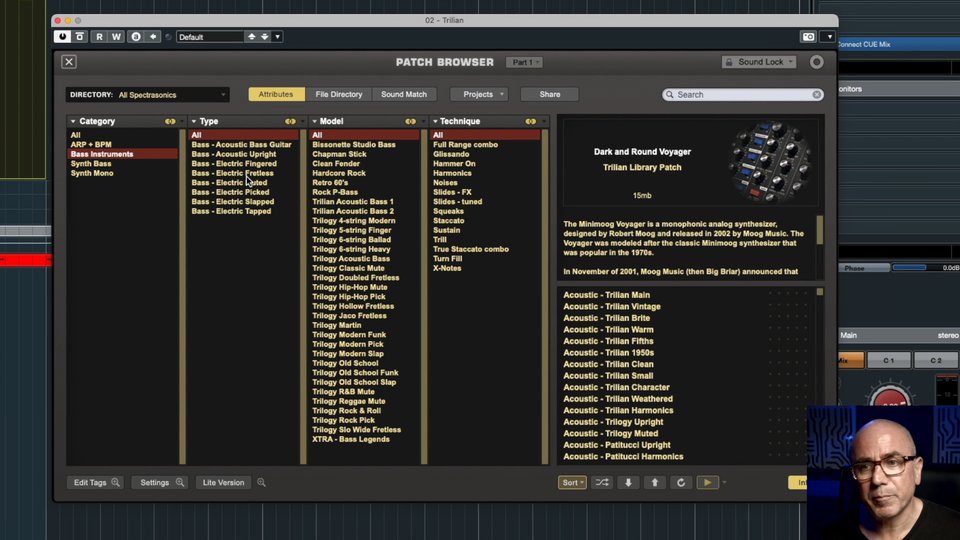Open the audition options arrow beside play
The height and width of the screenshot is (540, 960).
point(724,482)
